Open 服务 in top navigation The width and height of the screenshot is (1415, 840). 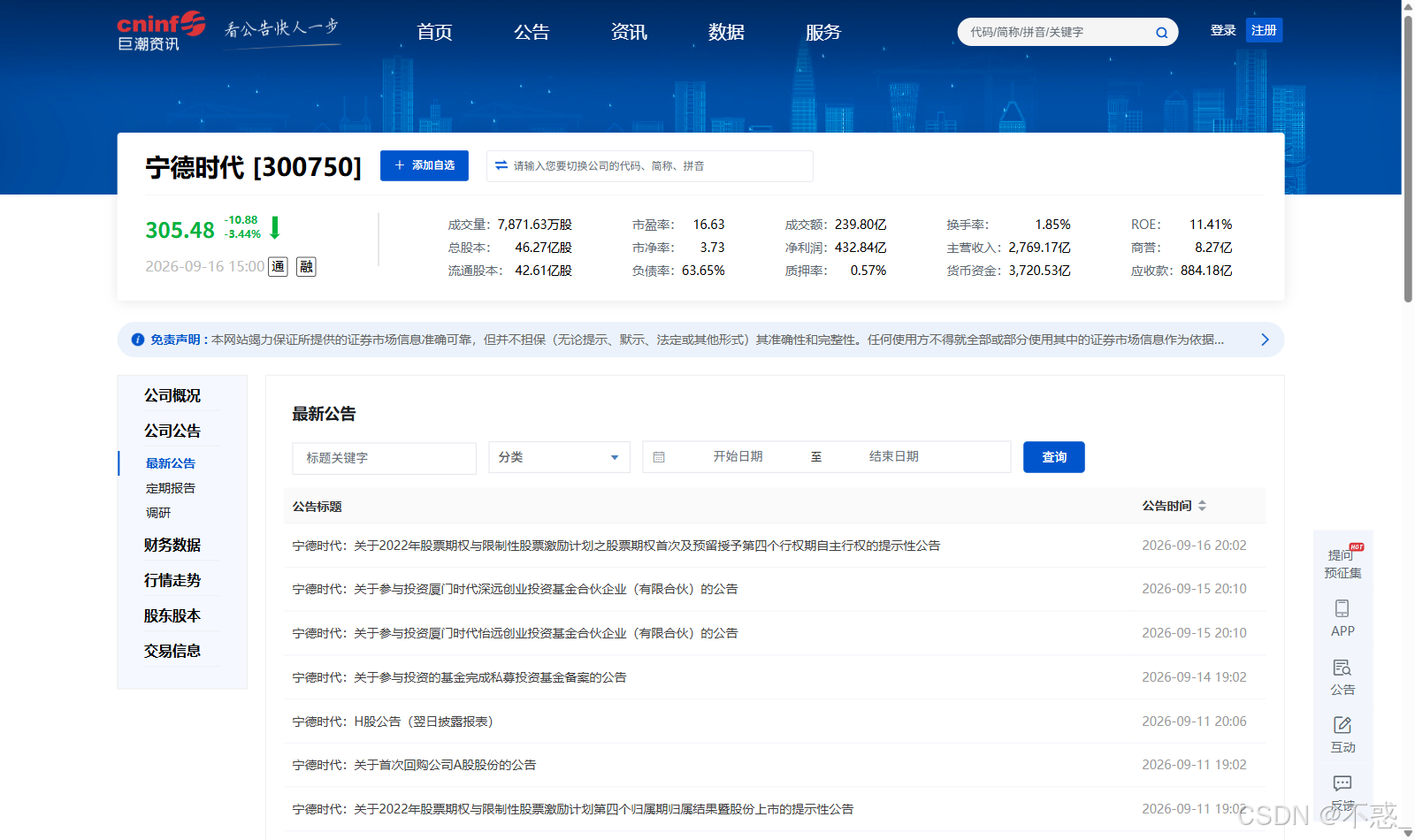point(823,32)
